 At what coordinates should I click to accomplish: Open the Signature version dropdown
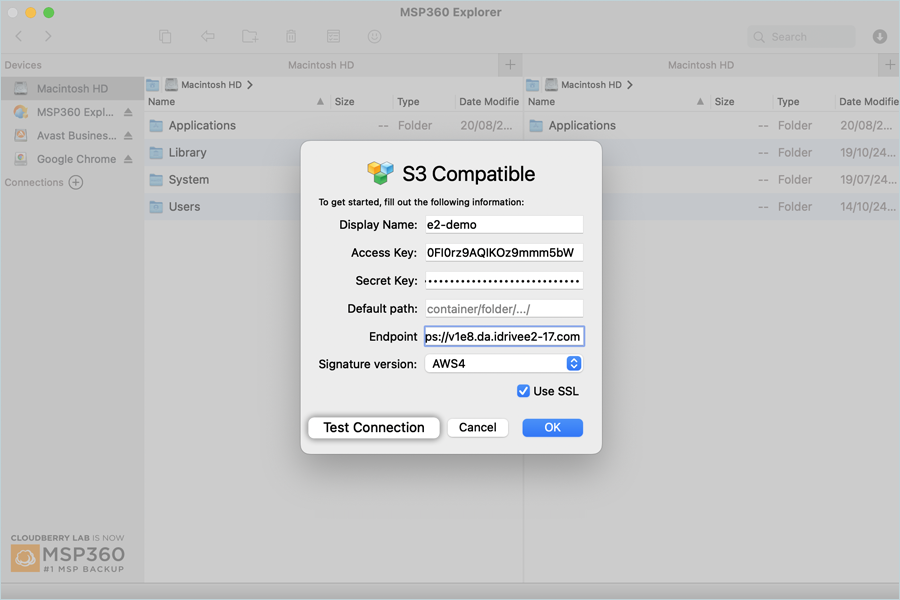pyautogui.click(x=503, y=364)
